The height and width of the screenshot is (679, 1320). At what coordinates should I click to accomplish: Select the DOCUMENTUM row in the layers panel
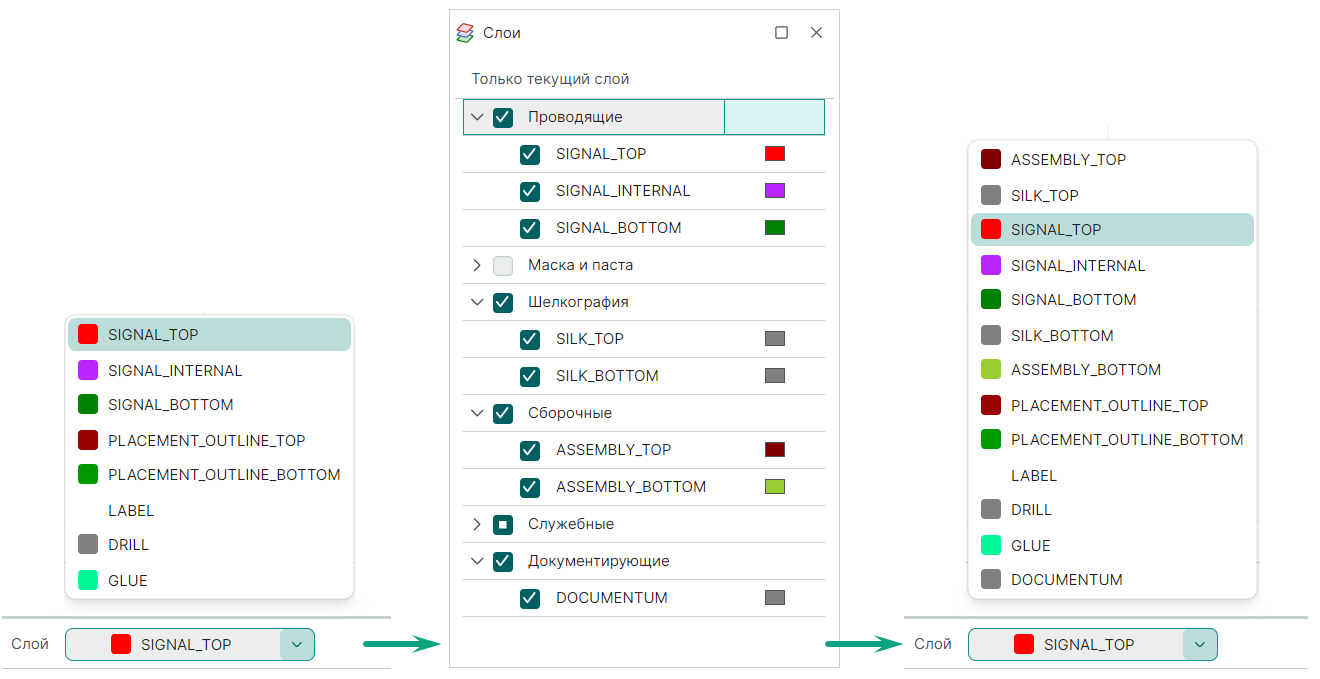point(611,598)
